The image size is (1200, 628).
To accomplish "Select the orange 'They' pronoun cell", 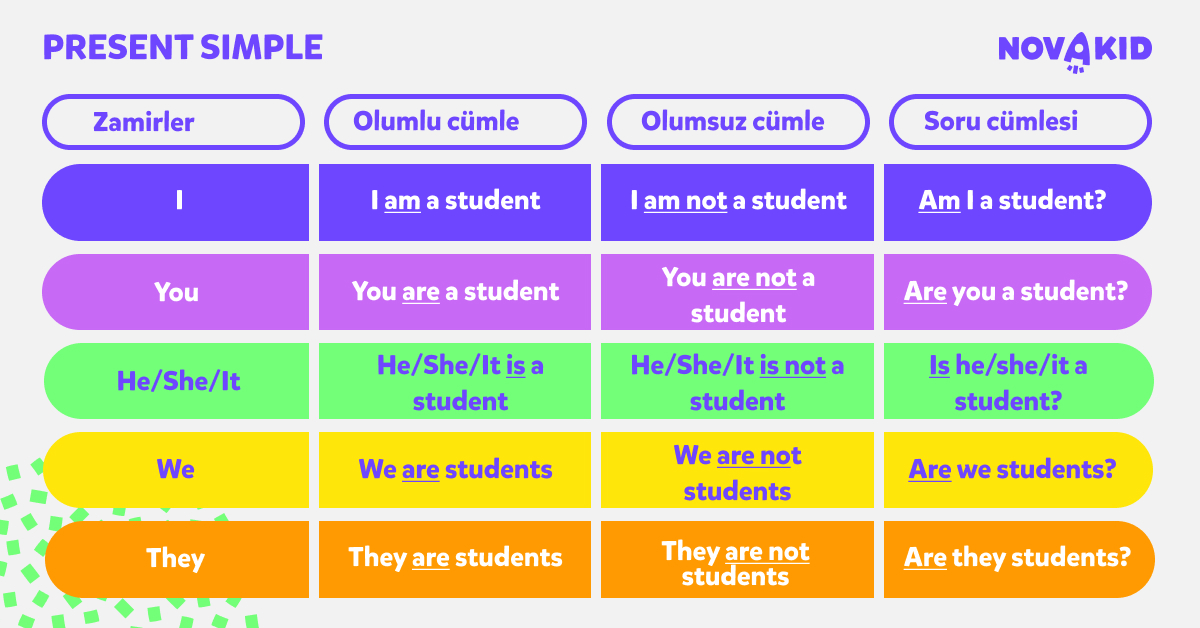I will click(176, 558).
